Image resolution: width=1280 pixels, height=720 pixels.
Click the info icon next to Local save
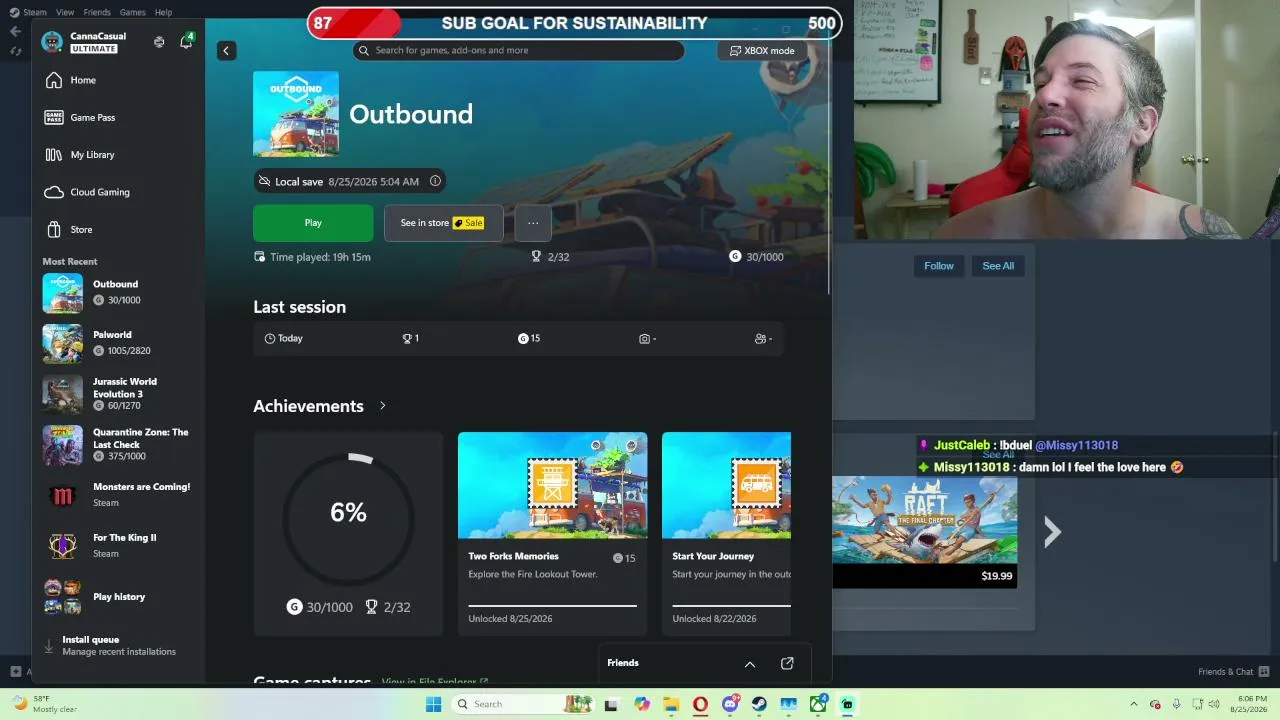click(435, 181)
